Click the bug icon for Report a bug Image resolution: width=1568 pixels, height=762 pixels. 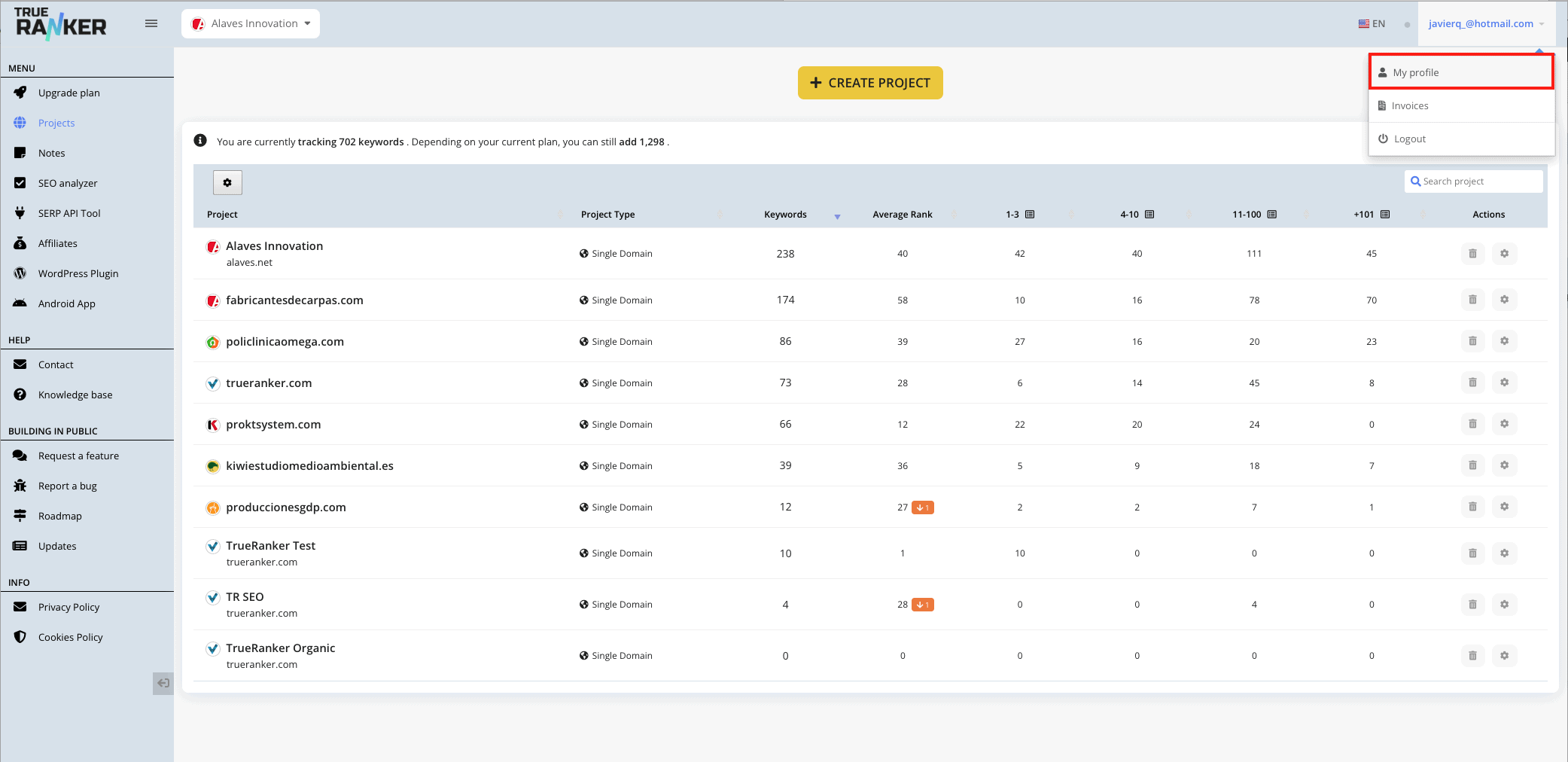click(20, 486)
